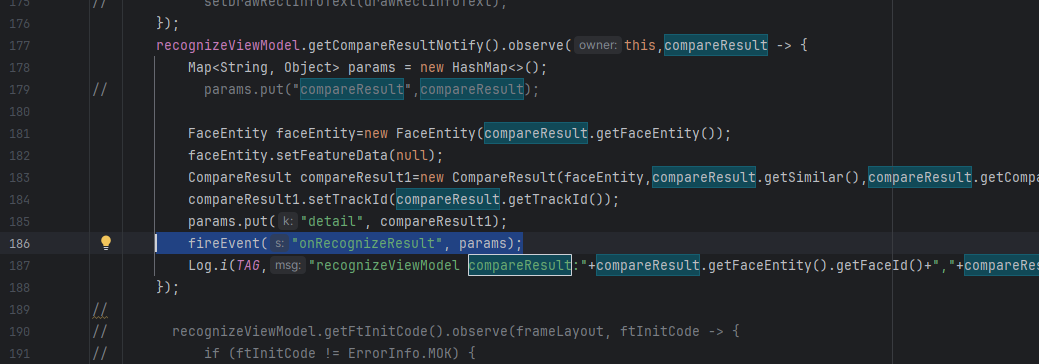Select line number 181 in the gutter
The image size is (1039, 364).
click(x=21, y=133)
